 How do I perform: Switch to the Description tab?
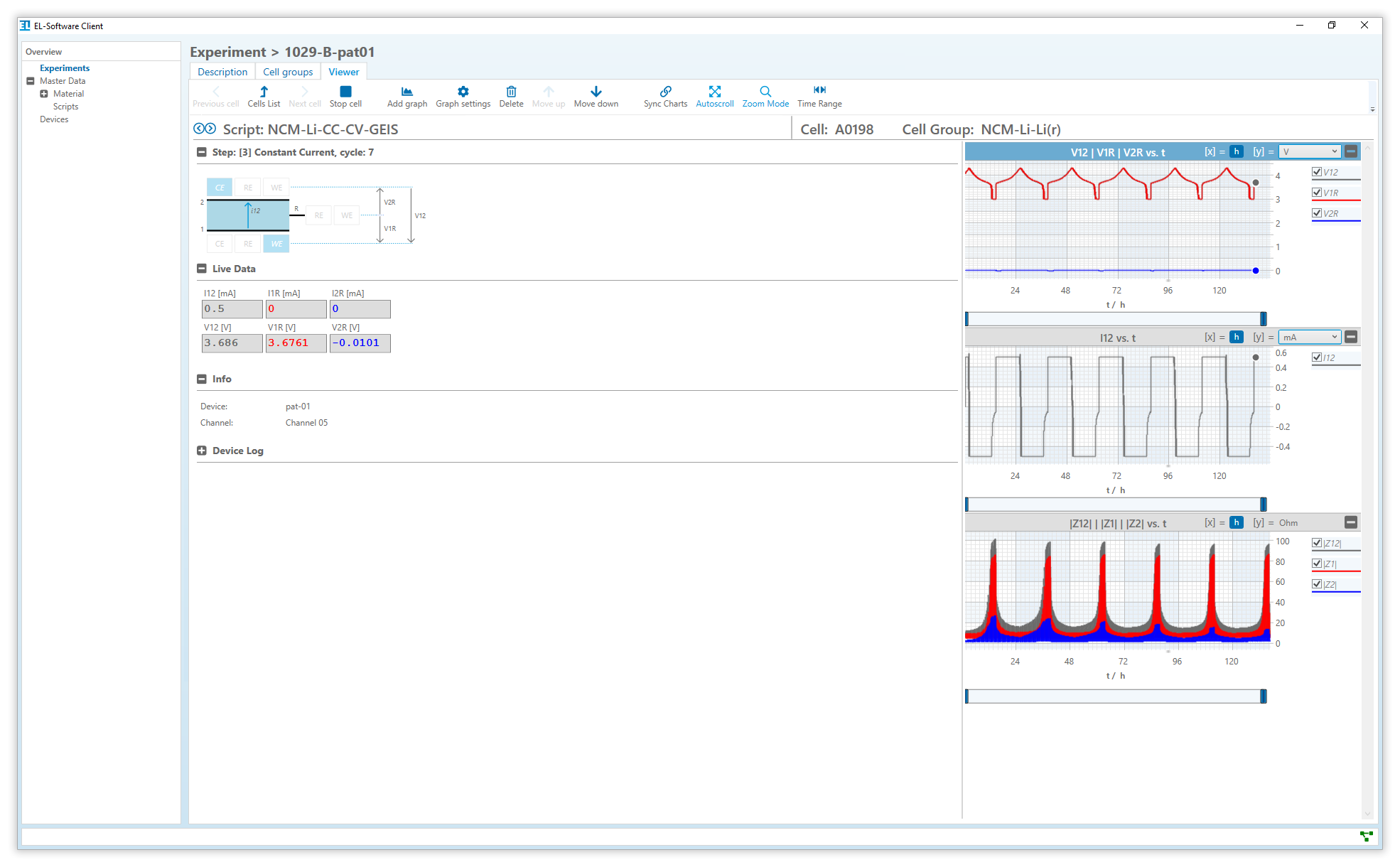coord(222,72)
